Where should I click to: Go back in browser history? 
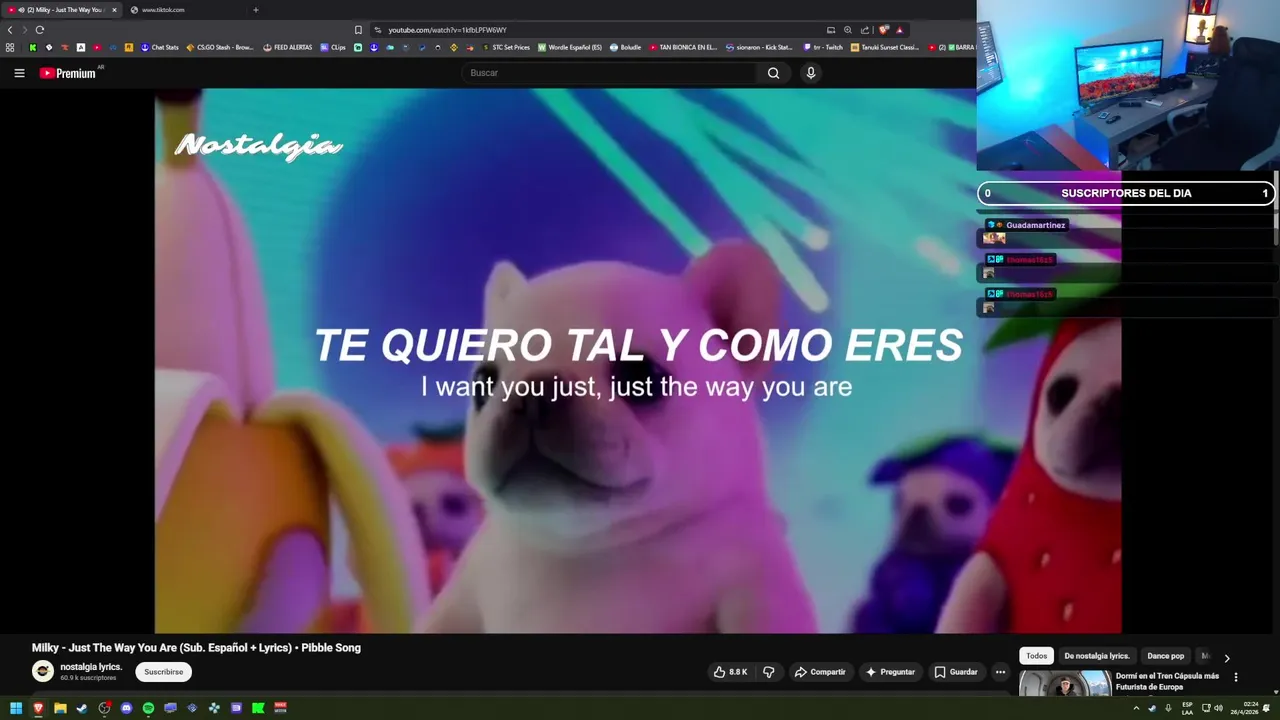point(10,30)
